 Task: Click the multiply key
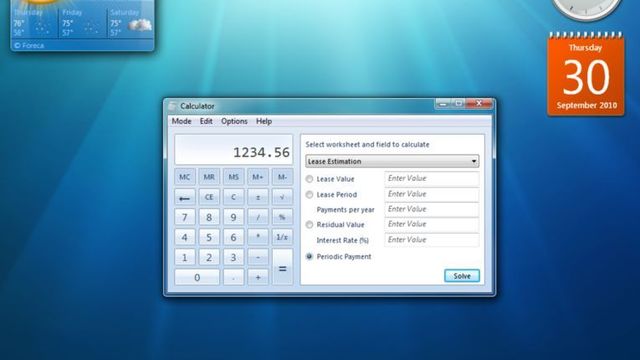(x=258, y=237)
